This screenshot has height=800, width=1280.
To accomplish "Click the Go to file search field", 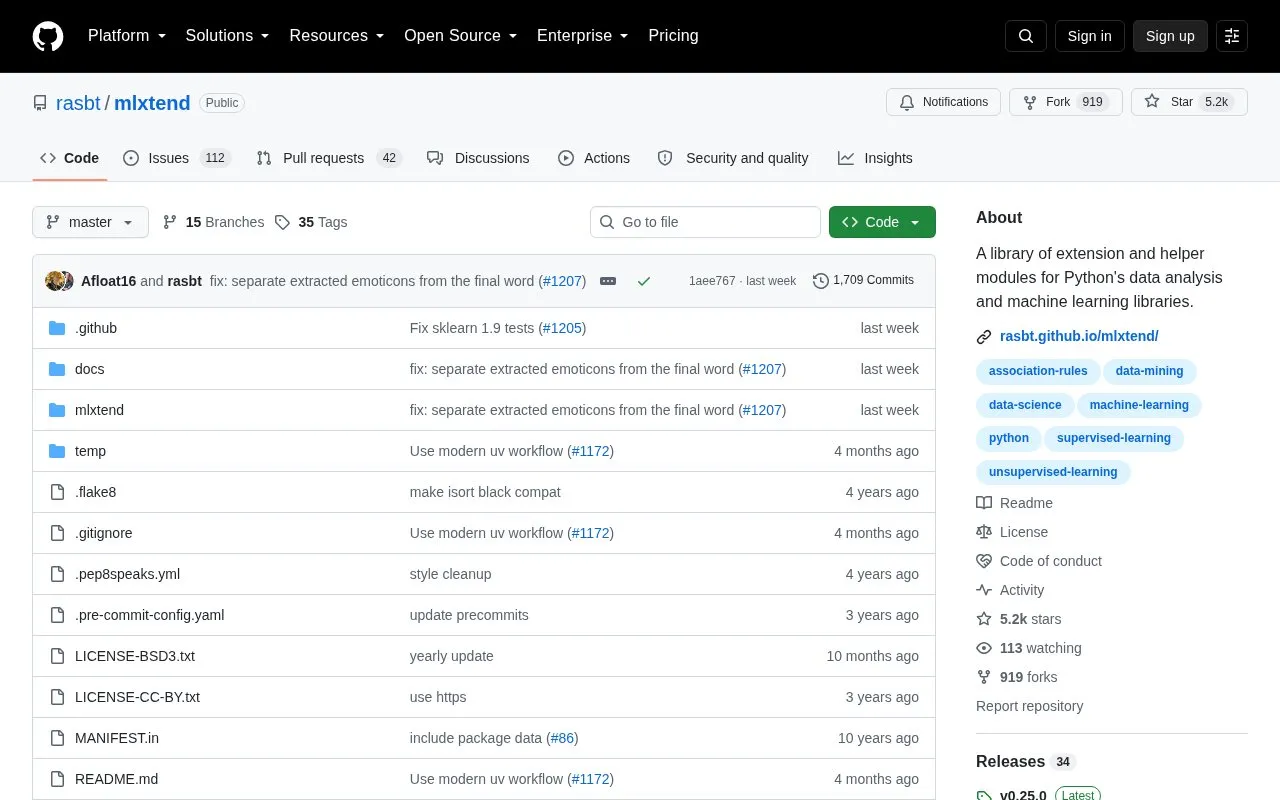I will 705,222.
